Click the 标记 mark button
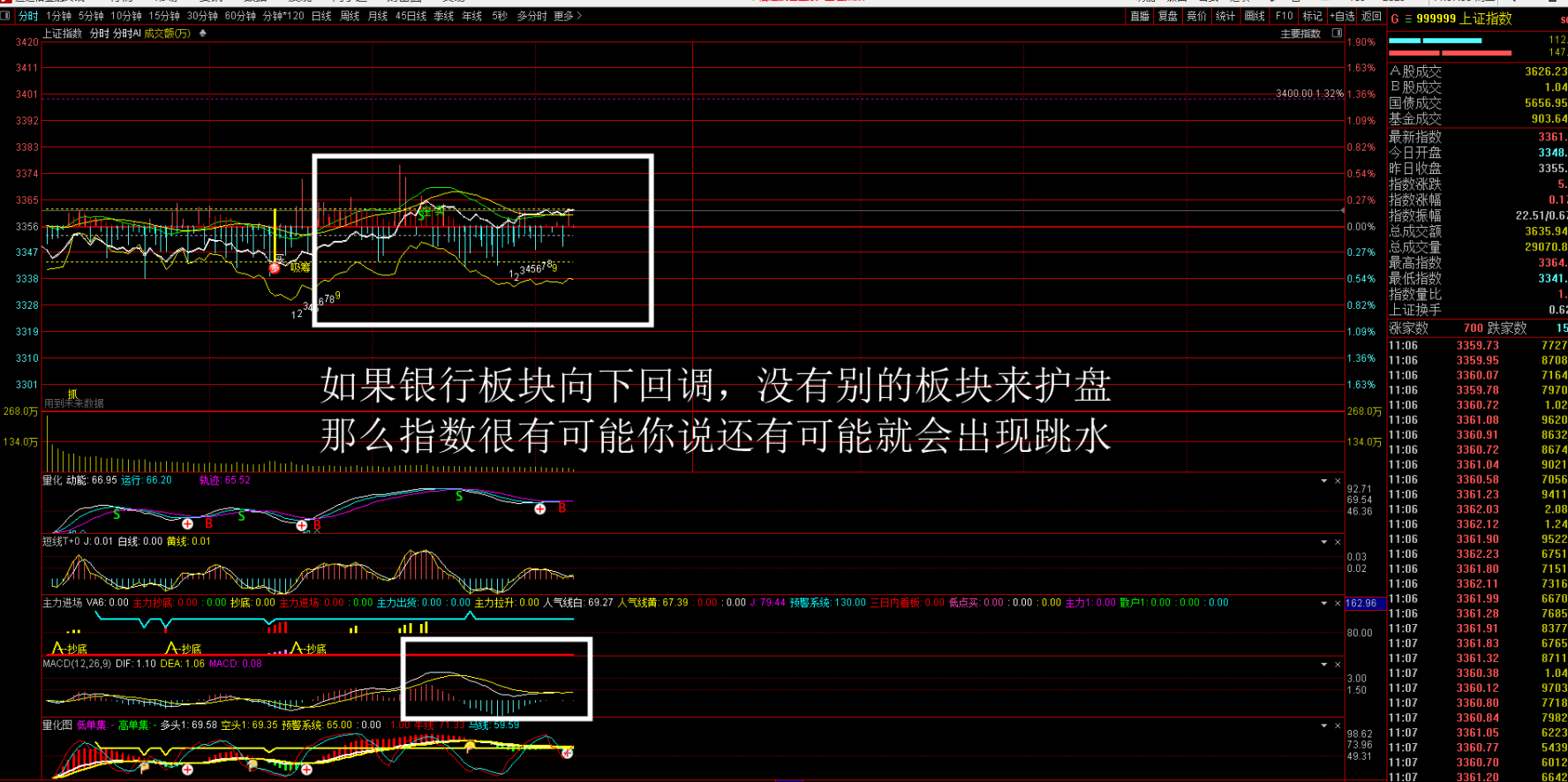 coord(1313,16)
